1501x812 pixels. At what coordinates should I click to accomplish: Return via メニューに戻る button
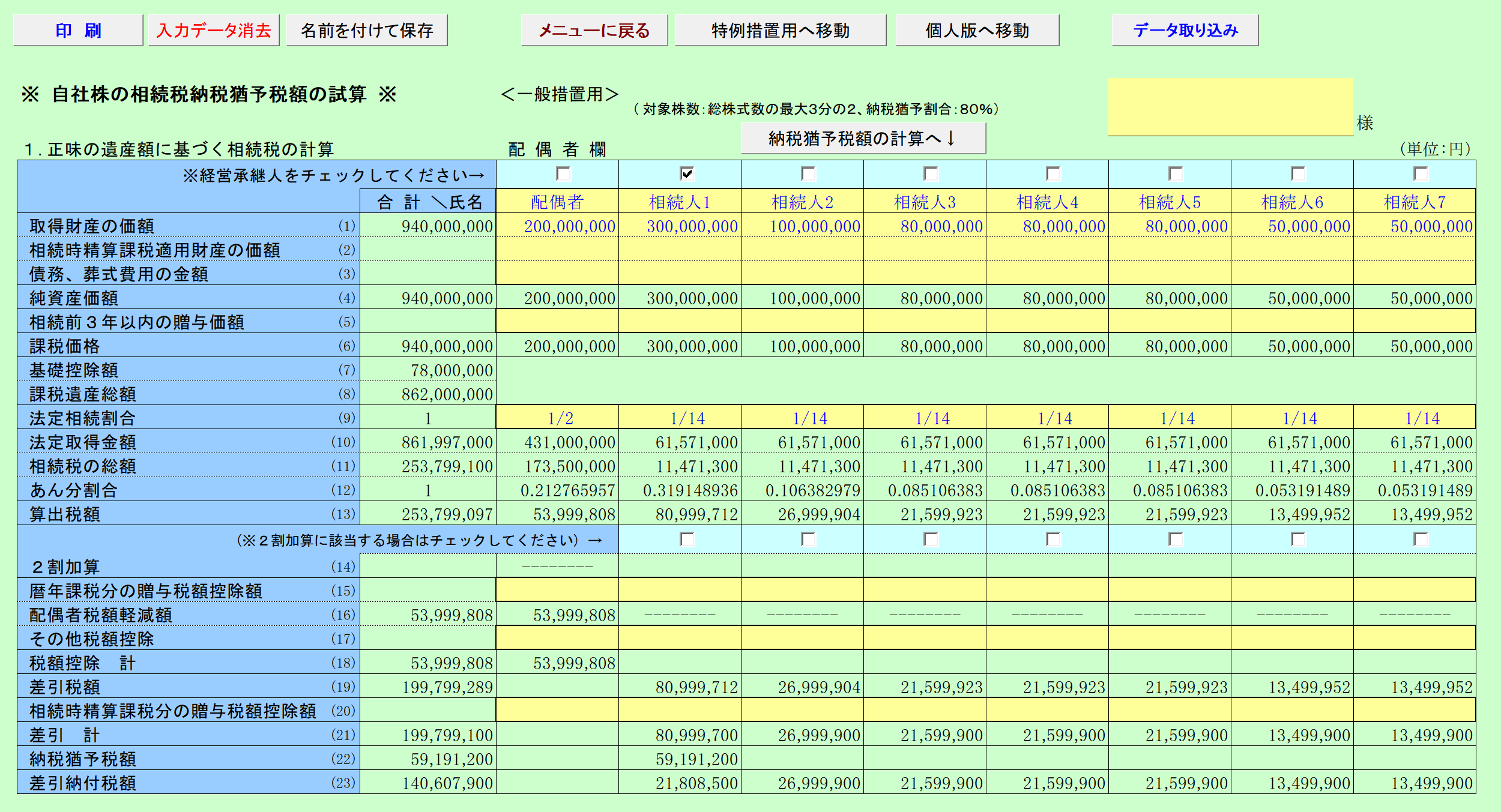(x=594, y=30)
